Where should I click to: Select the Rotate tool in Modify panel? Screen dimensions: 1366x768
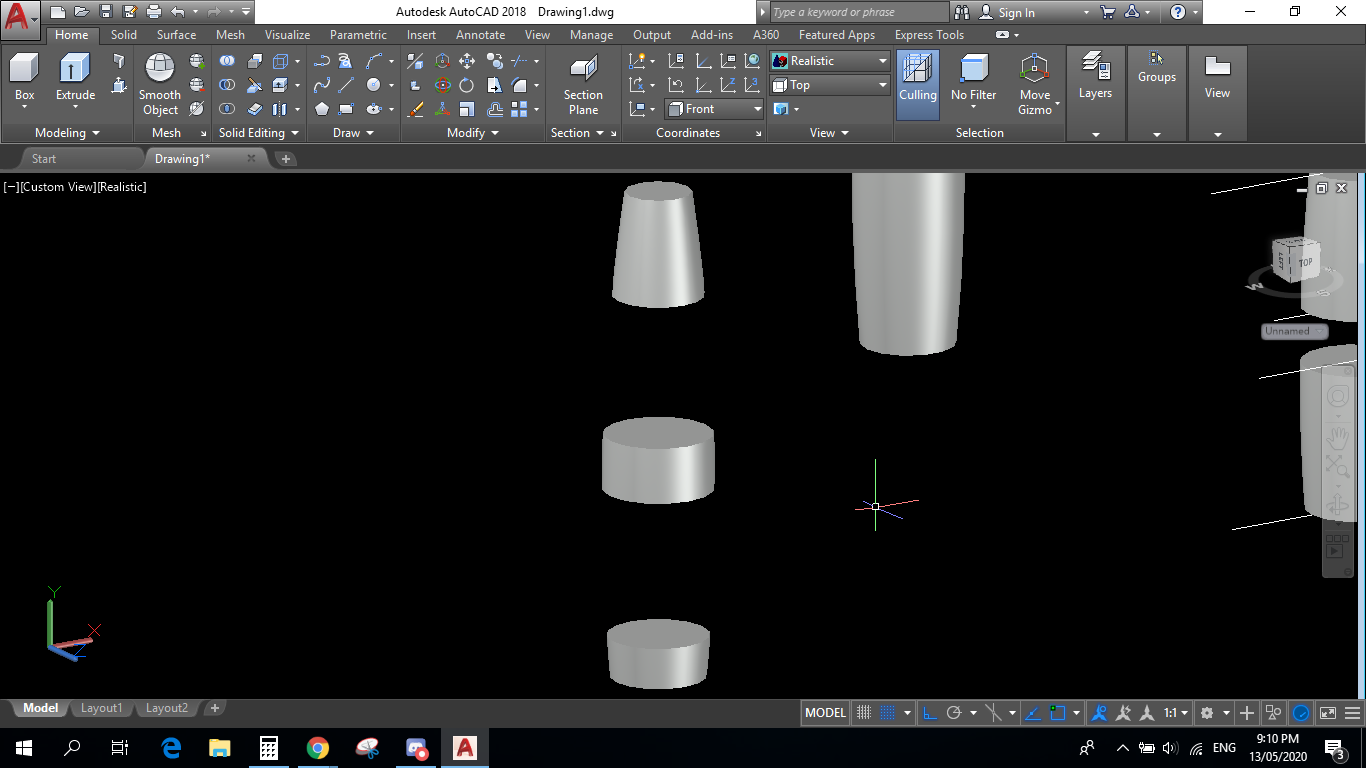(x=466, y=85)
